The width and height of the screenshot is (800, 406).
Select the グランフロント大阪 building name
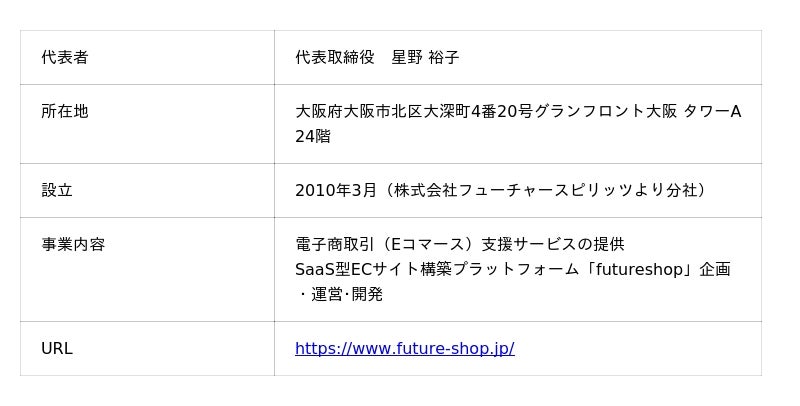coord(604,112)
